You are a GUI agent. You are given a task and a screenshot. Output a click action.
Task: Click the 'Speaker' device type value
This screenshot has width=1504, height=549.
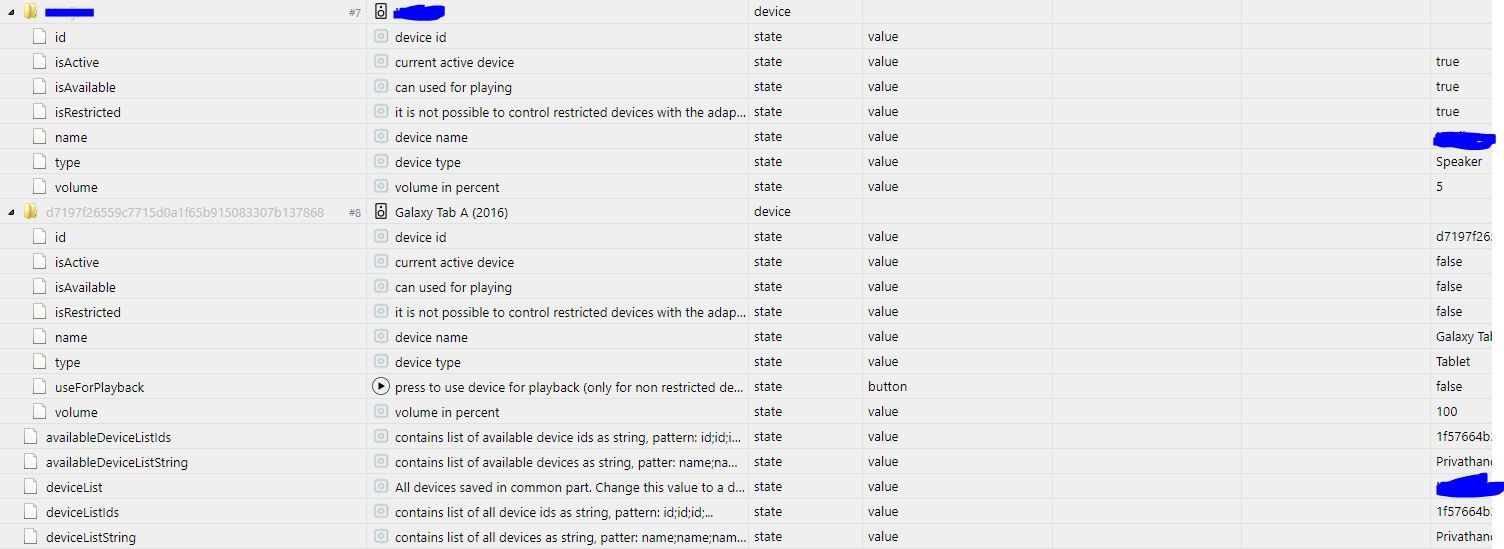(1458, 162)
